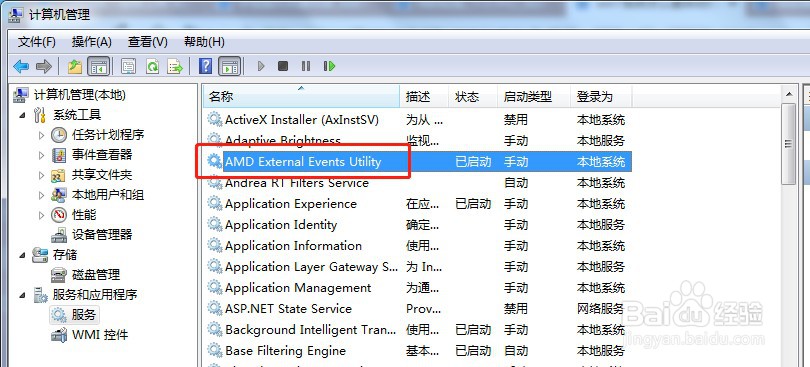Expand the 本地用户和组 tree node

pos(42,195)
